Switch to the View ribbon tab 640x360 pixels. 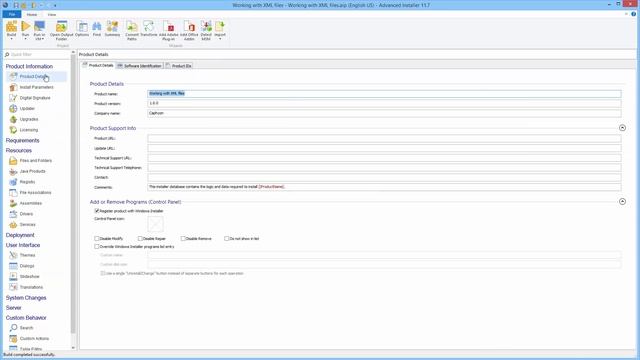tap(51, 14)
